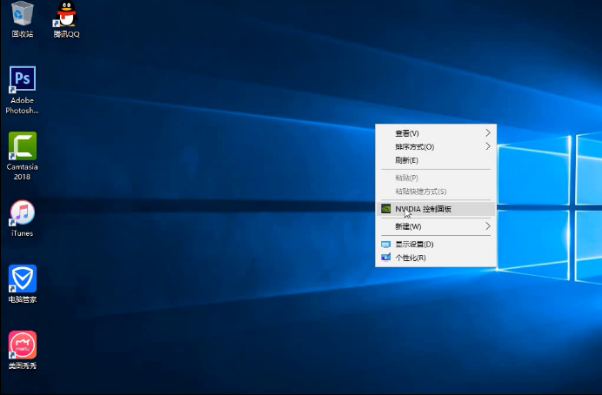The width and height of the screenshot is (602, 395).
Task: Choose 显示设置(D) menu entry
Action: pos(436,244)
